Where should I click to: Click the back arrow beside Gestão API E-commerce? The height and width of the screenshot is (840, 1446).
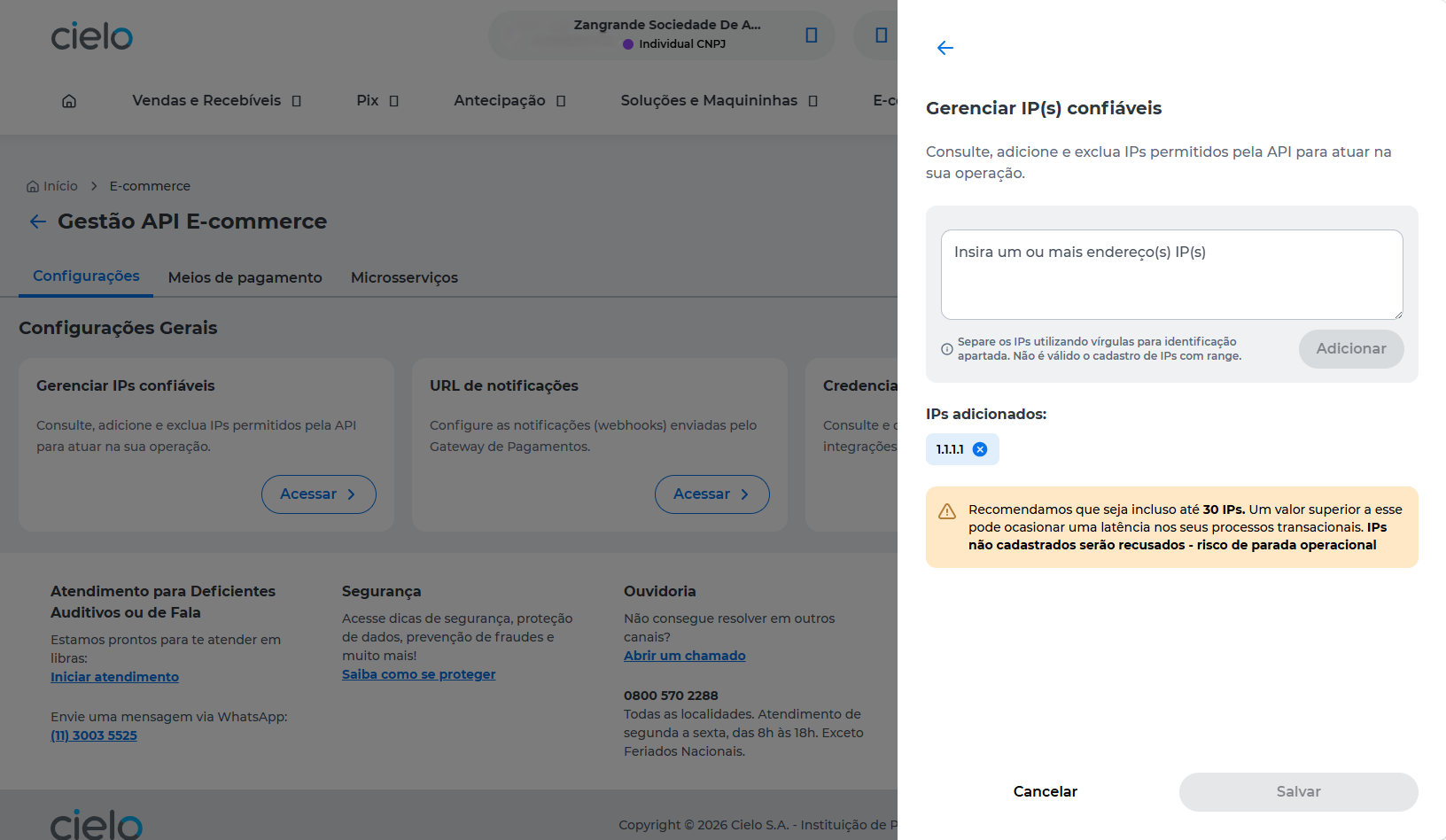click(38, 222)
